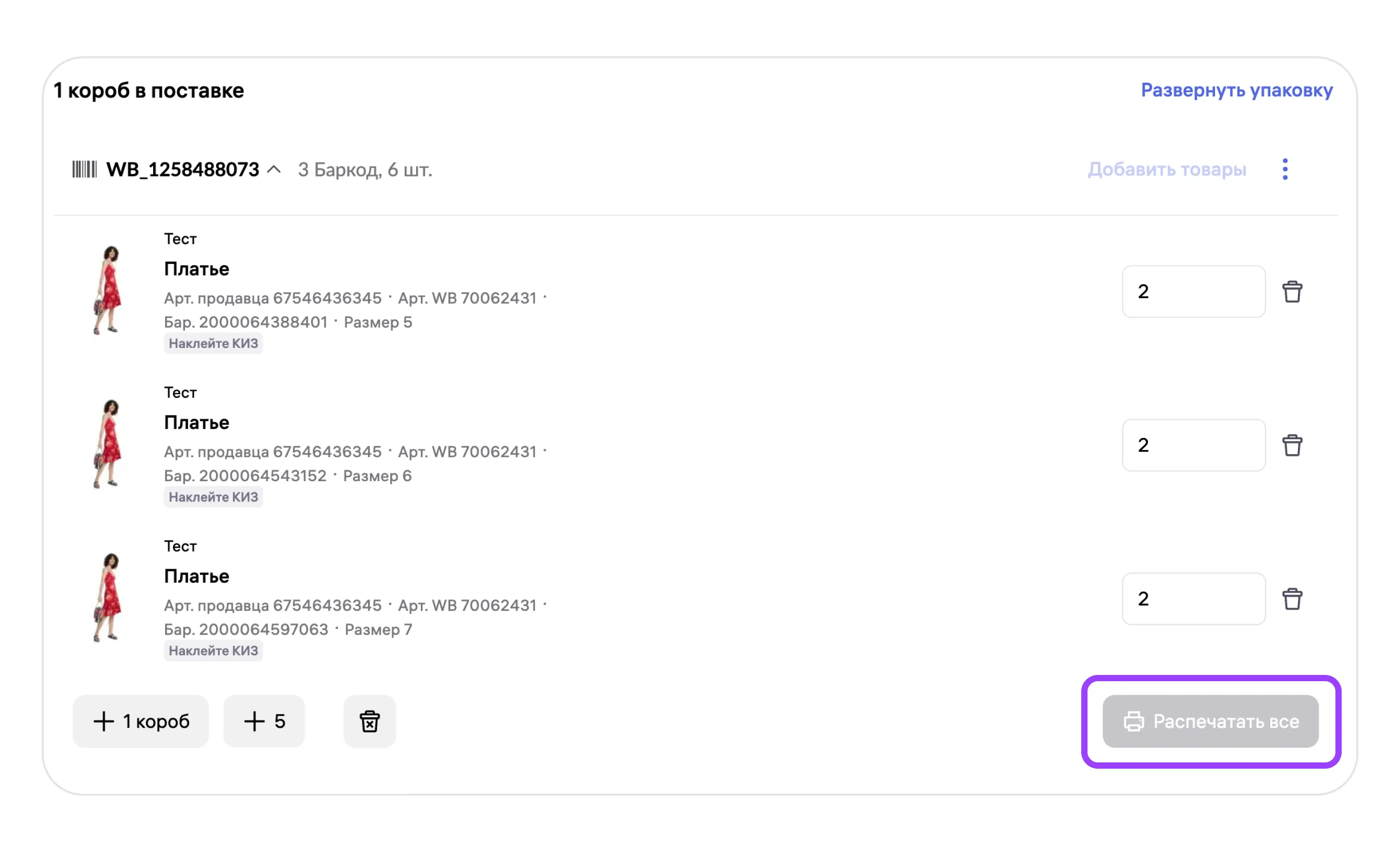Click the Добавить товары link
The image size is (1400, 852).
pyautogui.click(x=1167, y=169)
